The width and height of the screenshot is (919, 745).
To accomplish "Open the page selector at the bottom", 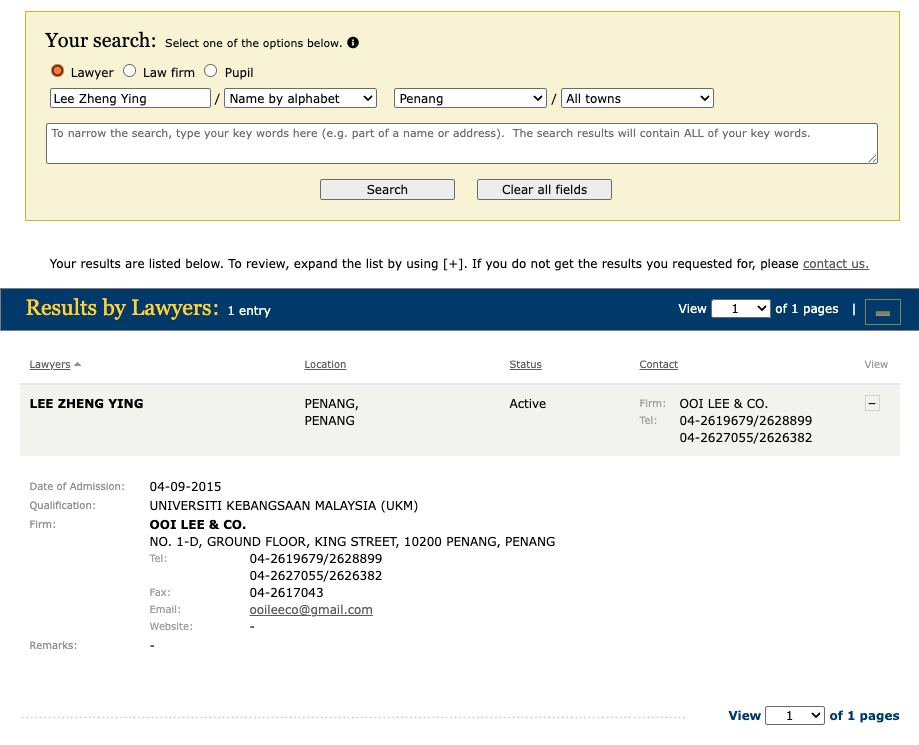I will (x=794, y=715).
